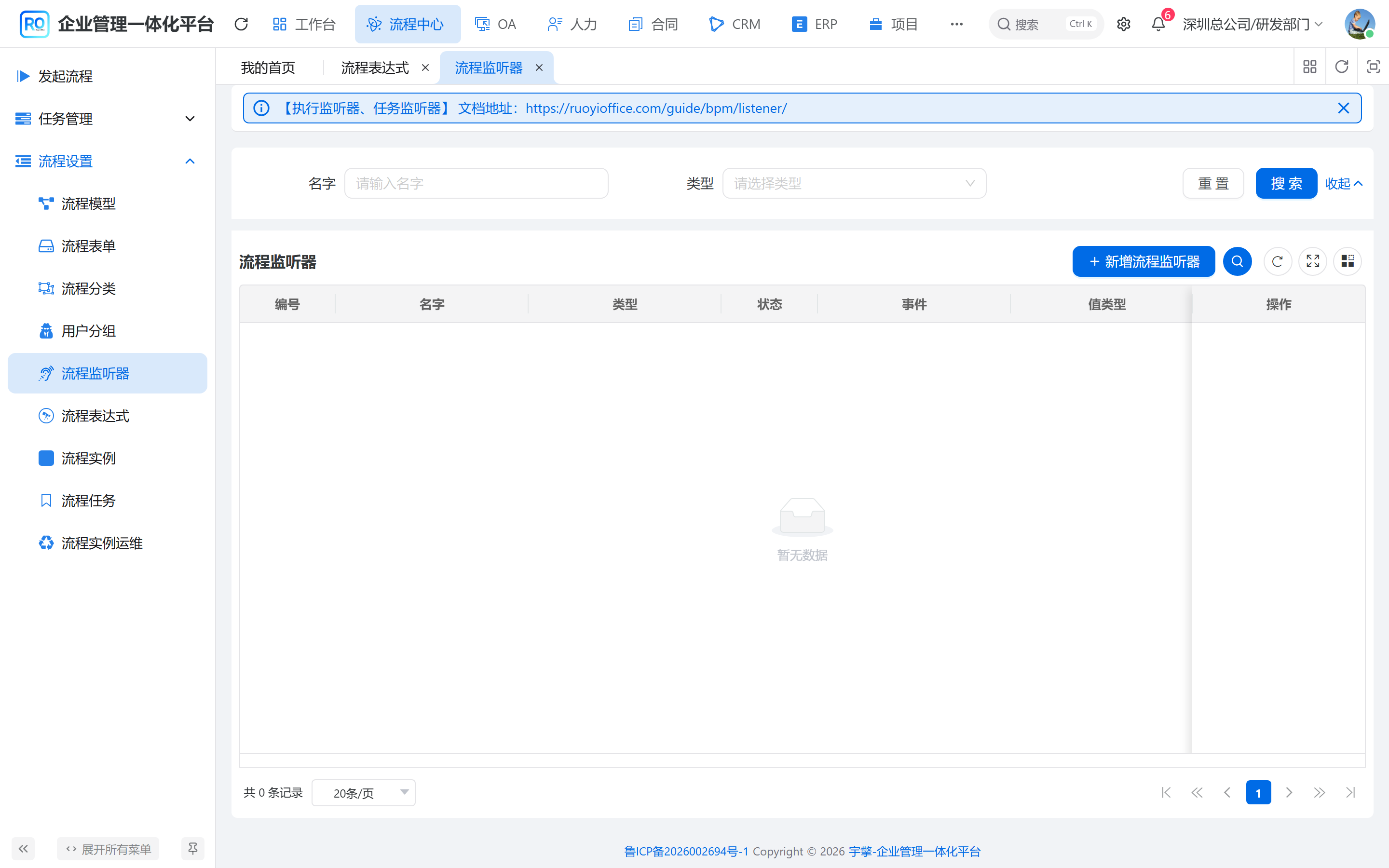Collapse search form via 收起 link

pyautogui.click(x=1344, y=183)
